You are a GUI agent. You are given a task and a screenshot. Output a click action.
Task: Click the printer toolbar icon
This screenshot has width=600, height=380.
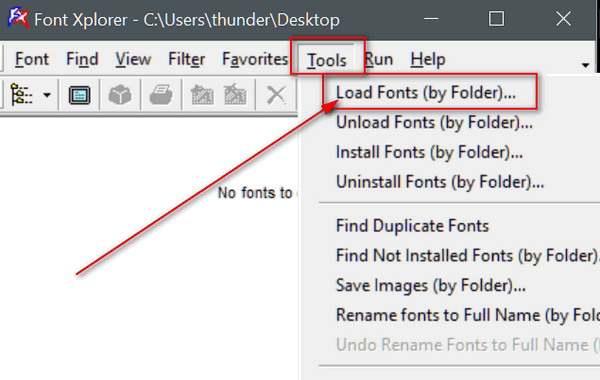161,95
